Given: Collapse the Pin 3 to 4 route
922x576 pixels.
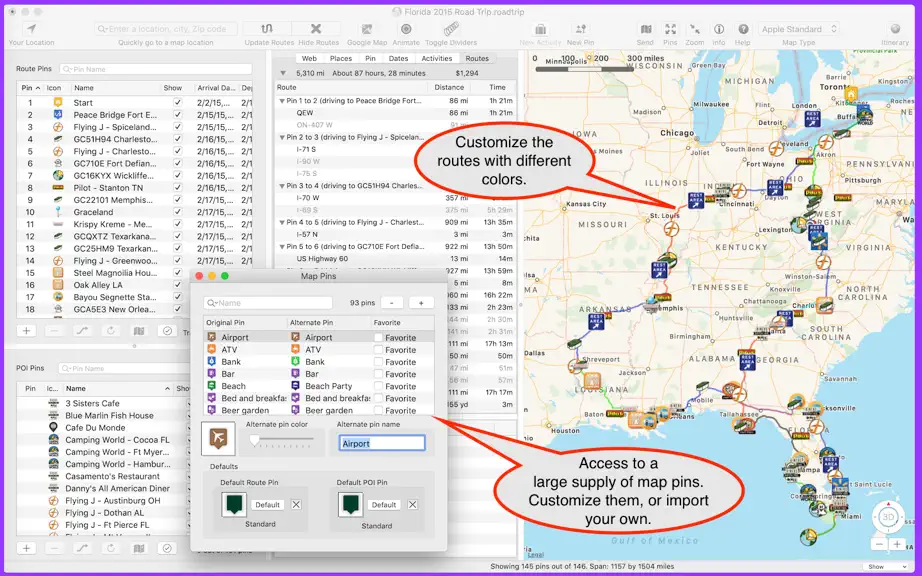Looking at the screenshot, I should (282, 186).
